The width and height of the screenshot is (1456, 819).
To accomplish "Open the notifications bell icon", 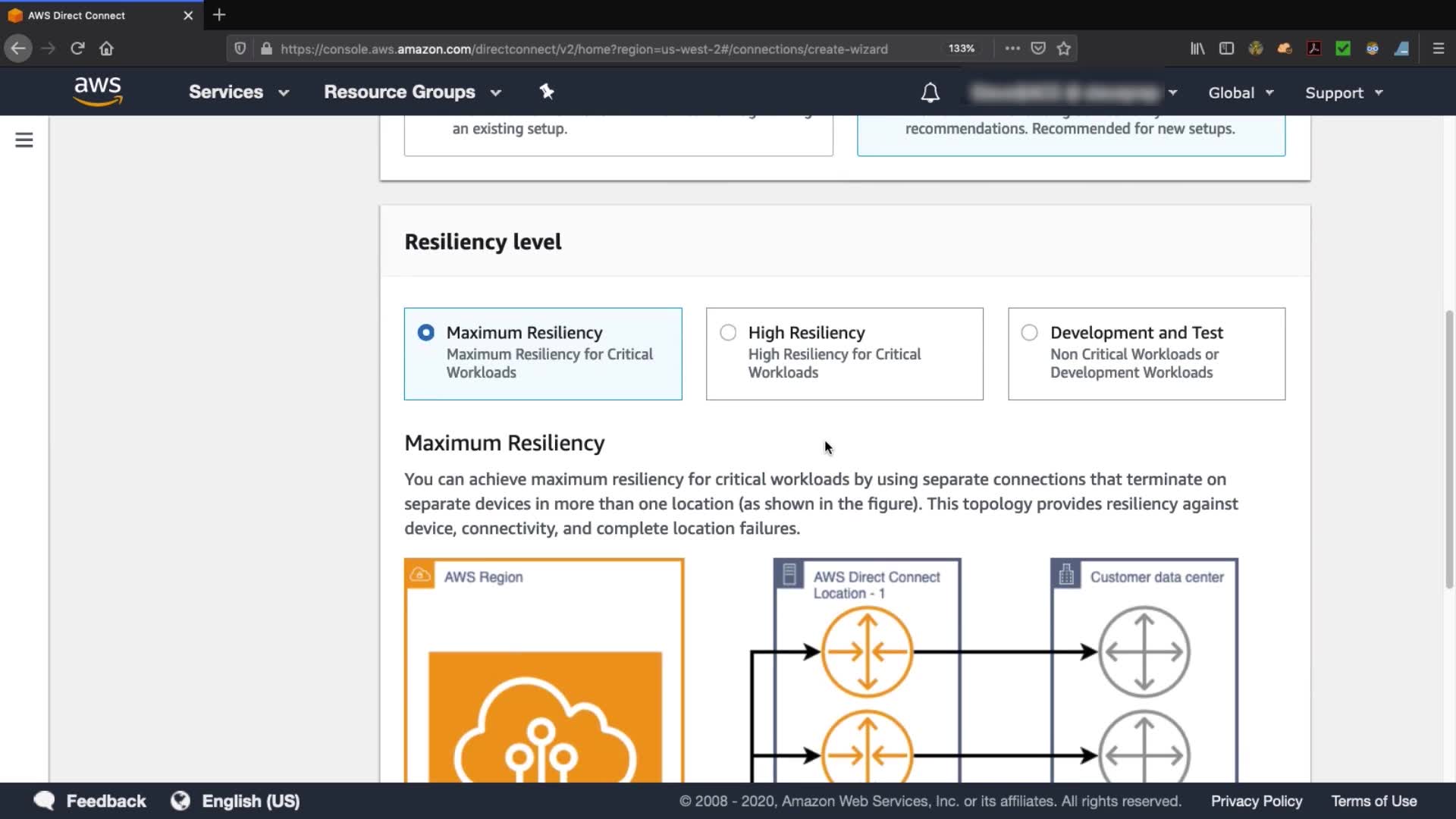I will (930, 93).
